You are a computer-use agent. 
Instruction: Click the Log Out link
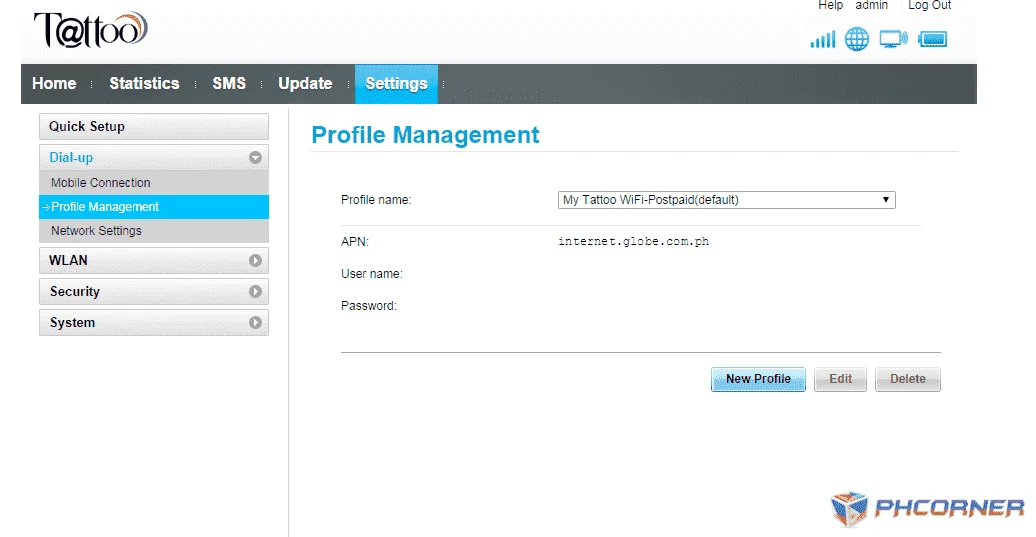[x=930, y=5]
